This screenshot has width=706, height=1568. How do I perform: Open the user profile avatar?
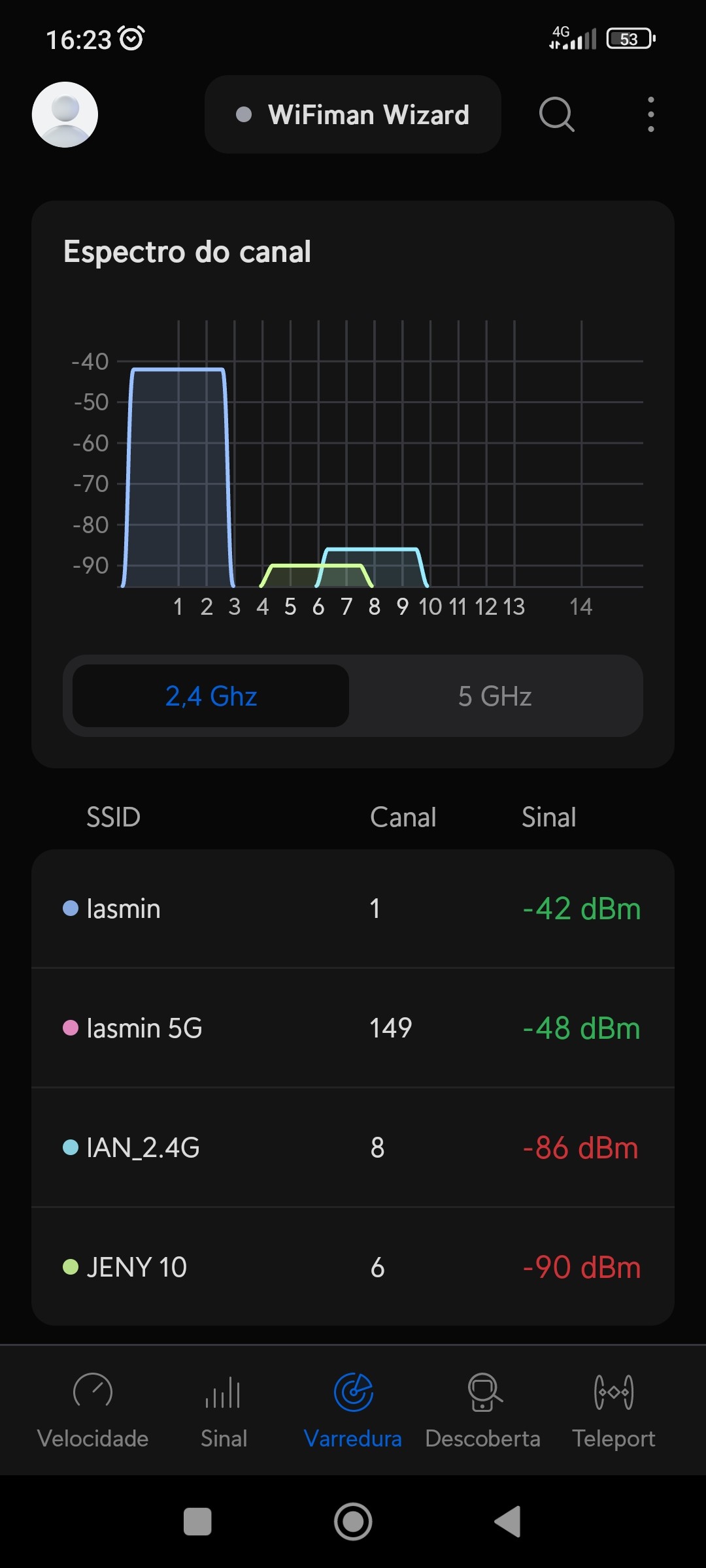tap(65, 114)
